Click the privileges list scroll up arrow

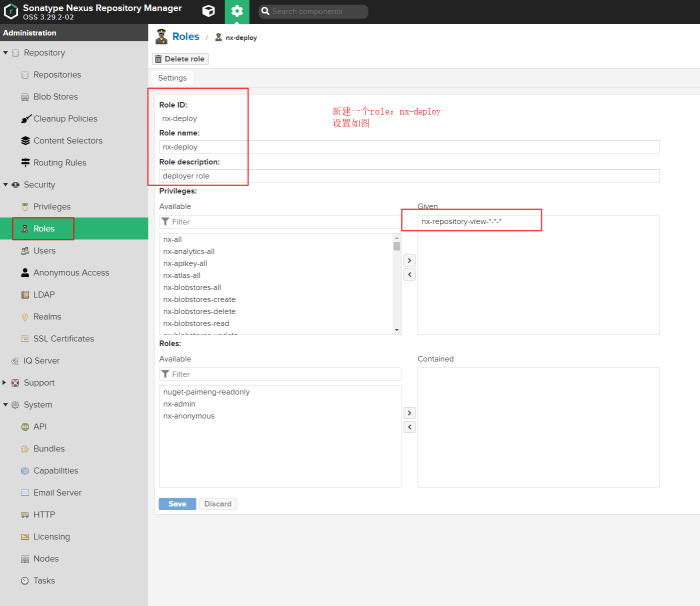pyautogui.click(x=396, y=238)
